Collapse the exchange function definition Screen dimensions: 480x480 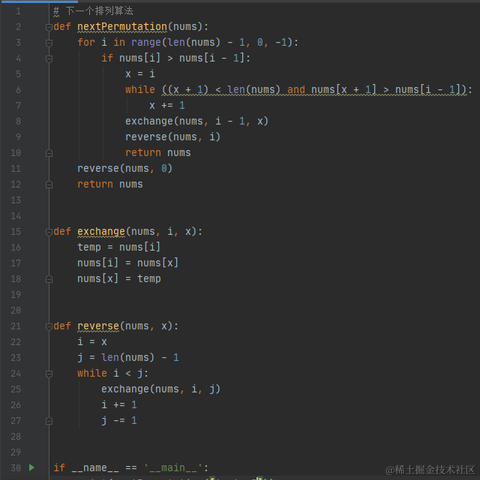pos(49,232)
